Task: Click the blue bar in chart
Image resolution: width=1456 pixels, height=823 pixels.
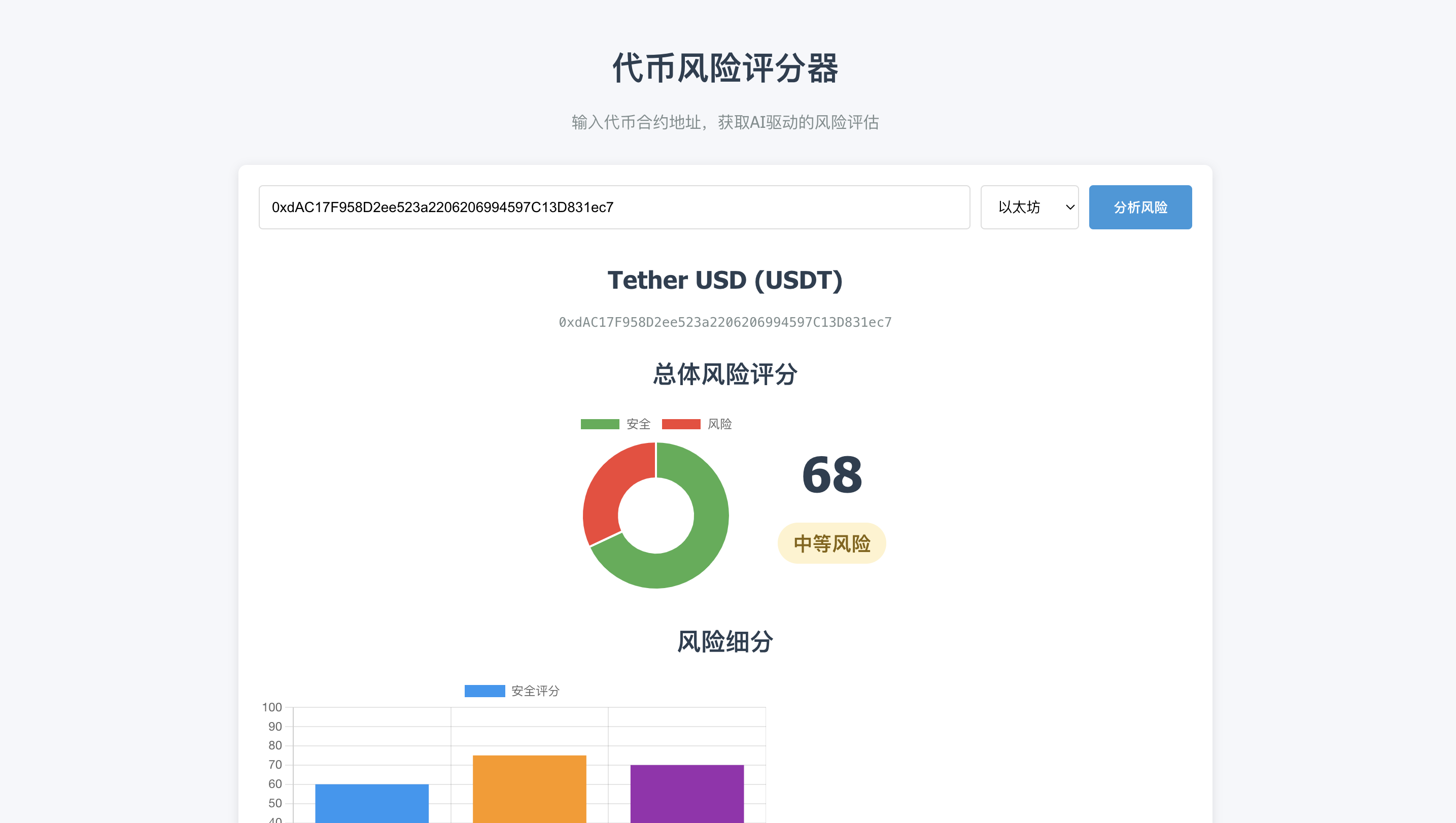Action: (371, 803)
